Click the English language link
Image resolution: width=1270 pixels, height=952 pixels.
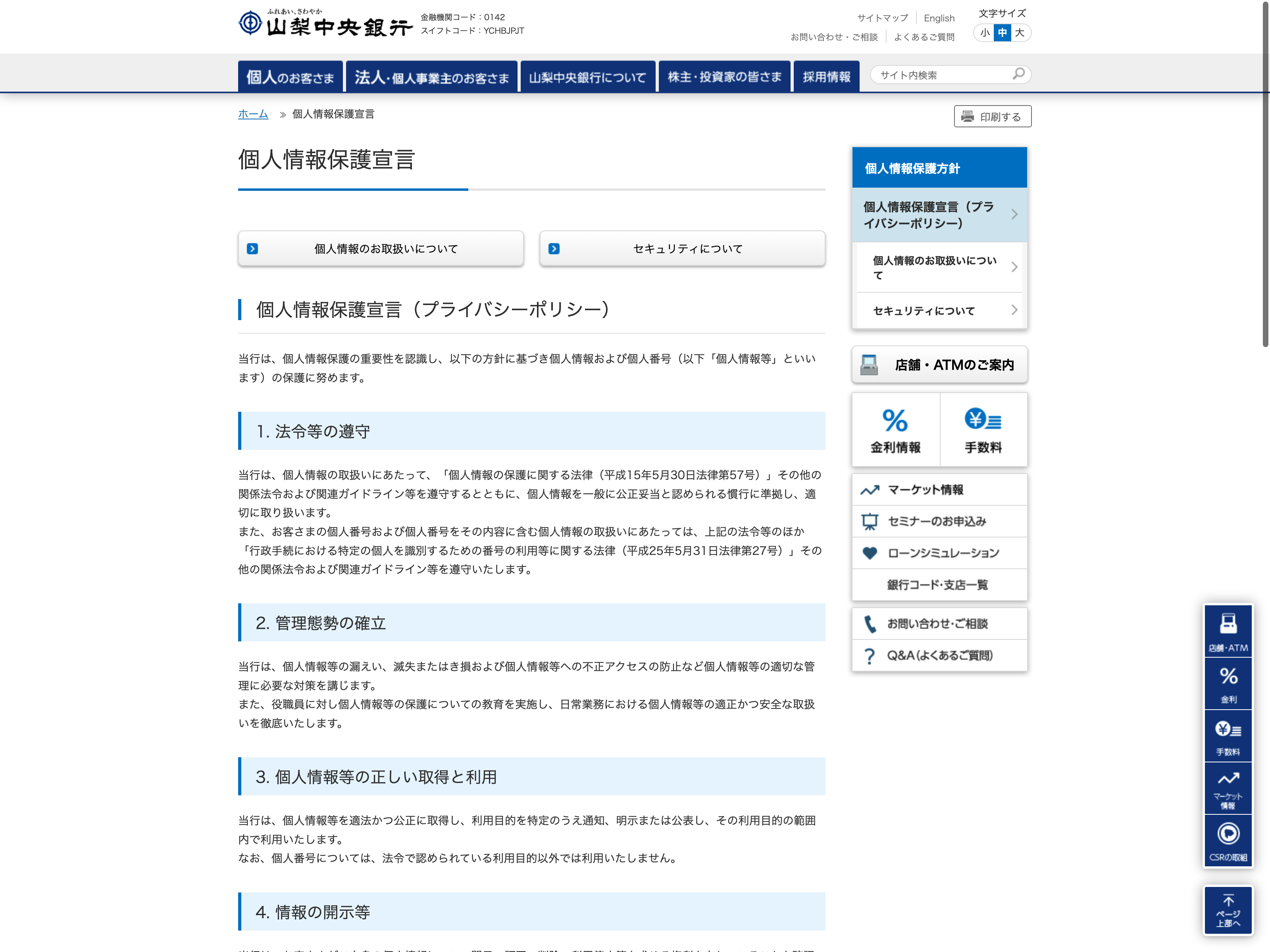tap(939, 18)
